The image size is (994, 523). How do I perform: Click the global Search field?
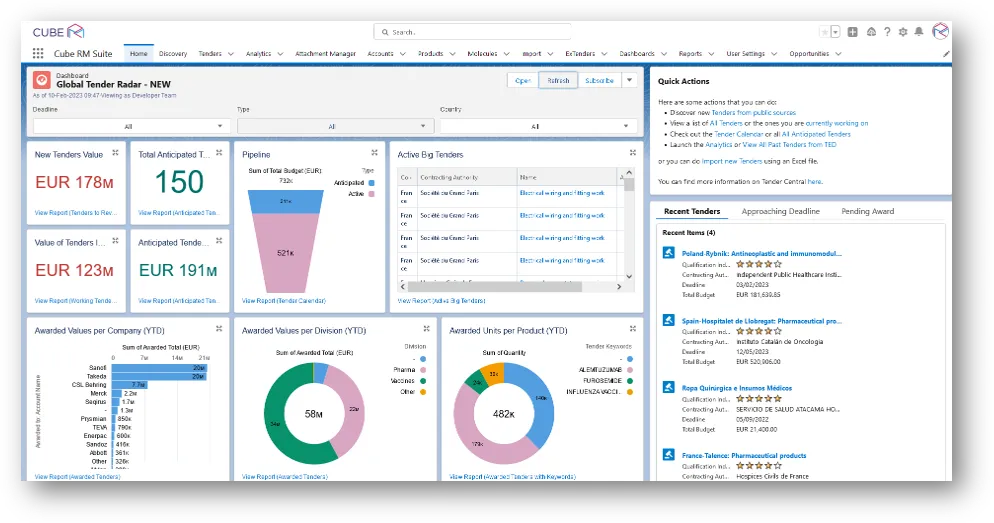point(472,32)
